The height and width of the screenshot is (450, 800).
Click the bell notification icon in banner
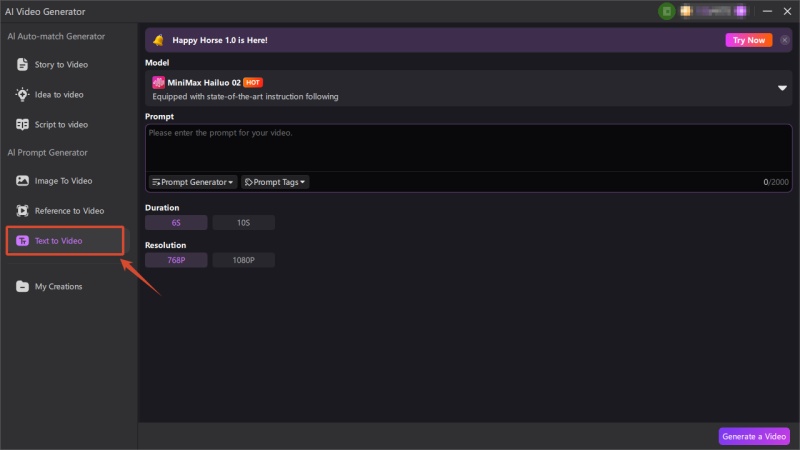pyautogui.click(x=159, y=40)
